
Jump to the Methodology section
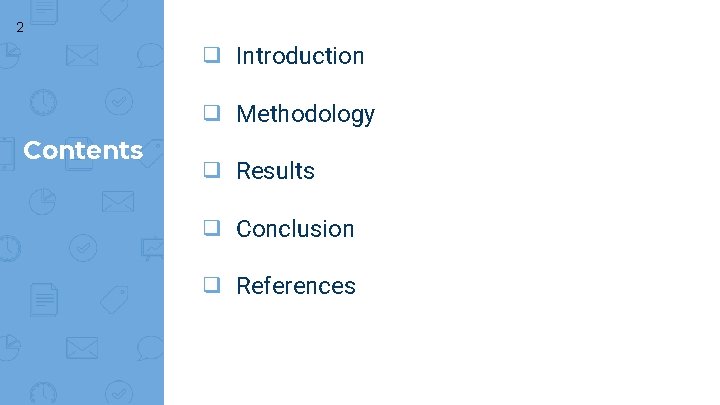click(x=305, y=114)
